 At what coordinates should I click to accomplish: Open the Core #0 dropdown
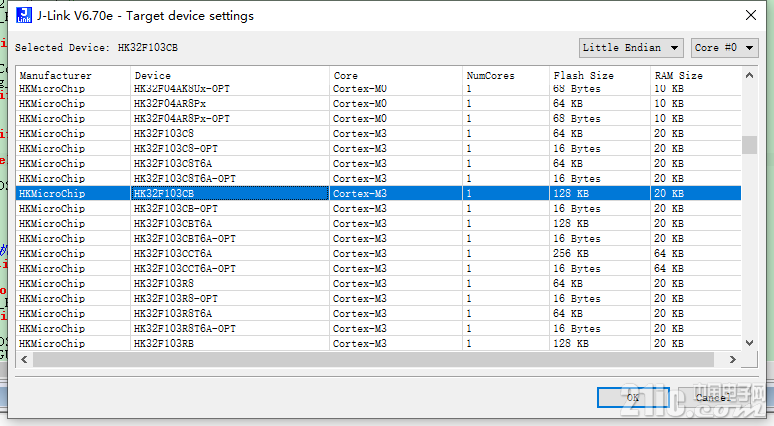pyautogui.click(x=724, y=48)
